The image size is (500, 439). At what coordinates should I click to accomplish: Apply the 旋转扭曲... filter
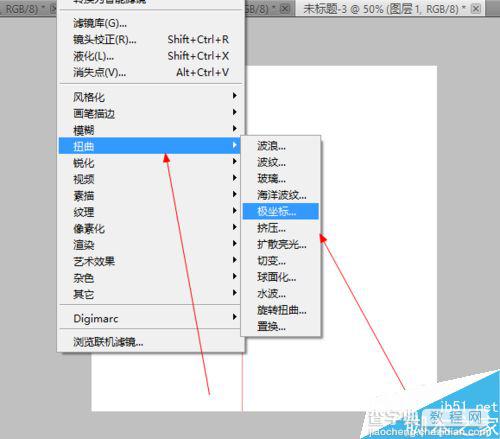(x=281, y=310)
